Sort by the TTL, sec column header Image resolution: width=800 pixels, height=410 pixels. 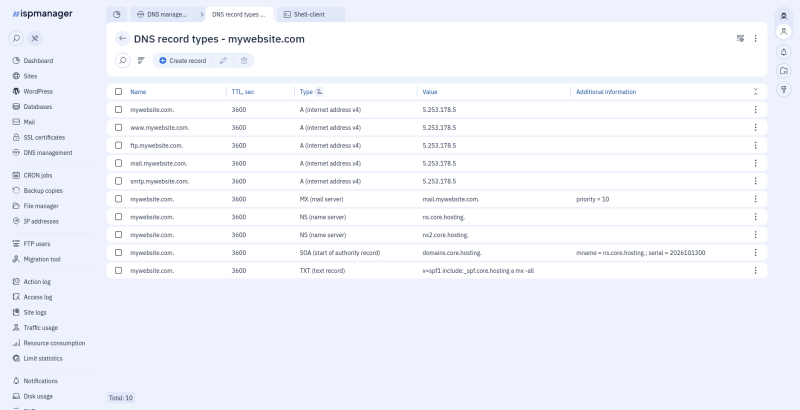click(x=243, y=92)
